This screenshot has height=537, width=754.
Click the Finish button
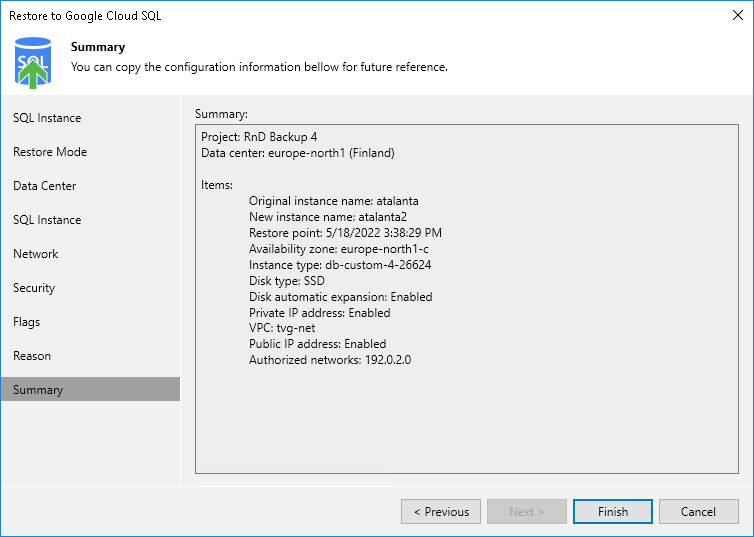click(613, 512)
